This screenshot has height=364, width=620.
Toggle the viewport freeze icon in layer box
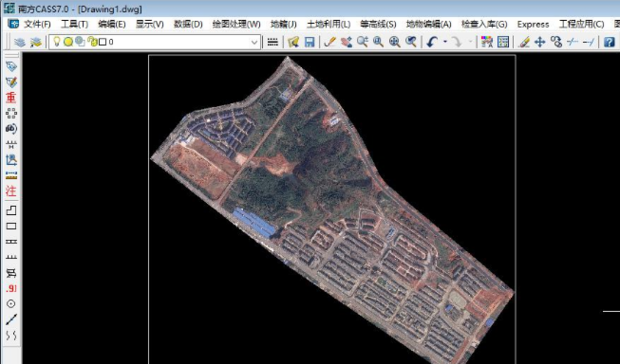tap(80, 41)
